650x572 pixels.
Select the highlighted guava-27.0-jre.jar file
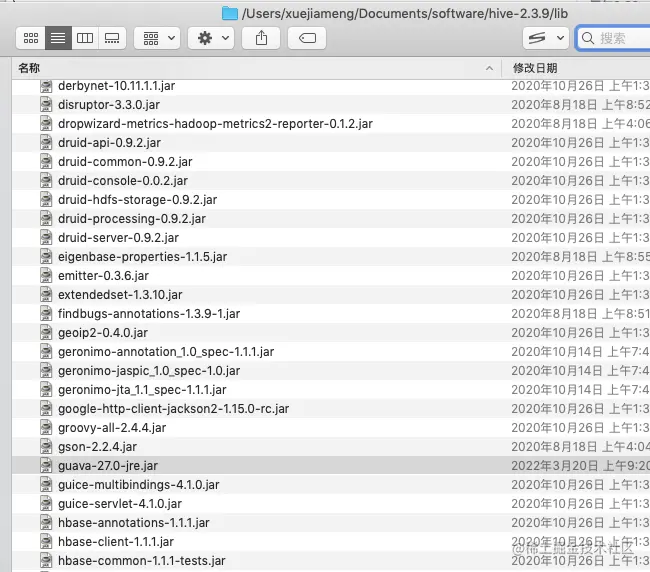click(x=331, y=466)
